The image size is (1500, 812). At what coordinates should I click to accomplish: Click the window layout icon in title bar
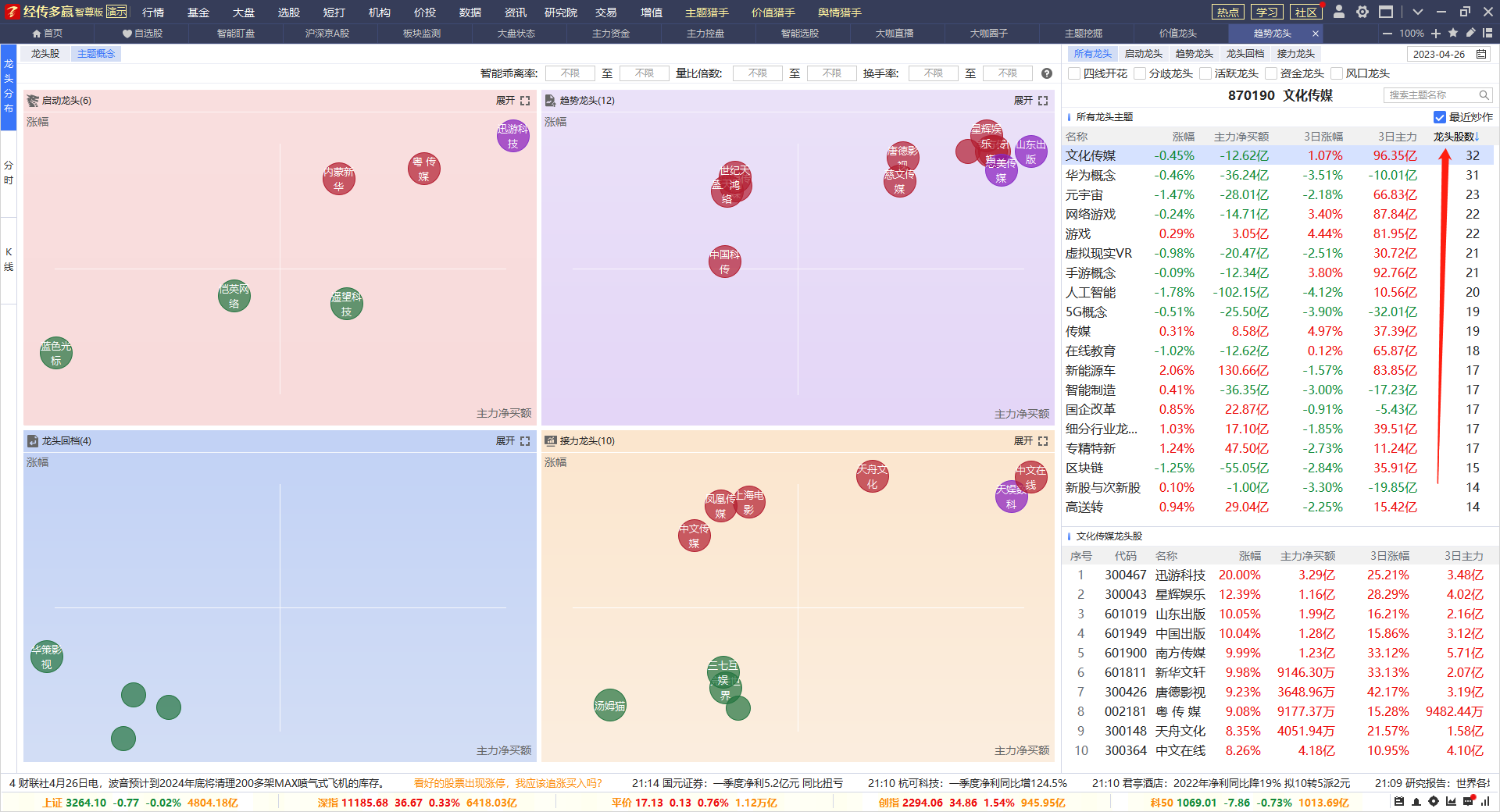1386,12
